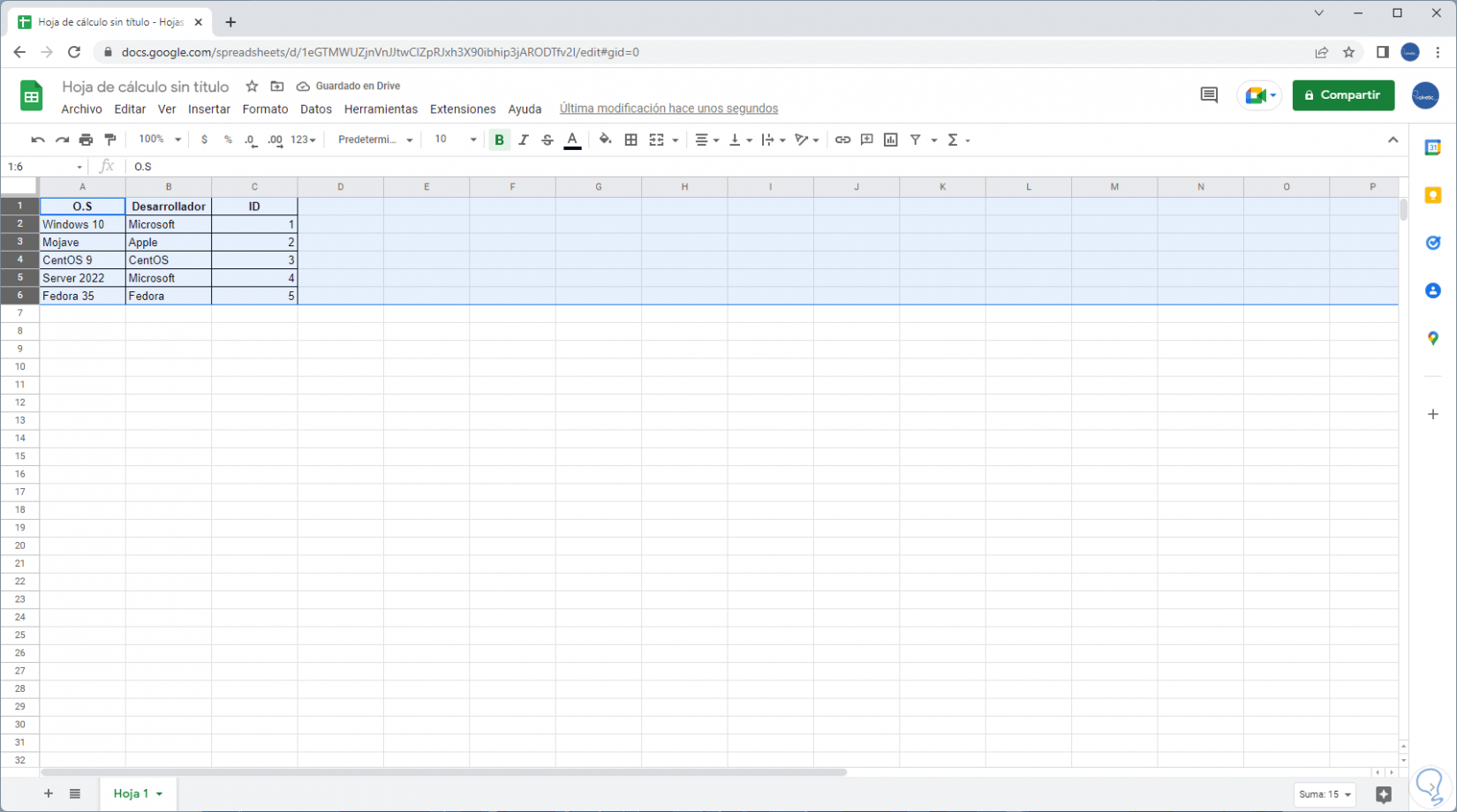Open Google Calendar in the side panel
This screenshot has width=1457, height=812.
(1433, 147)
